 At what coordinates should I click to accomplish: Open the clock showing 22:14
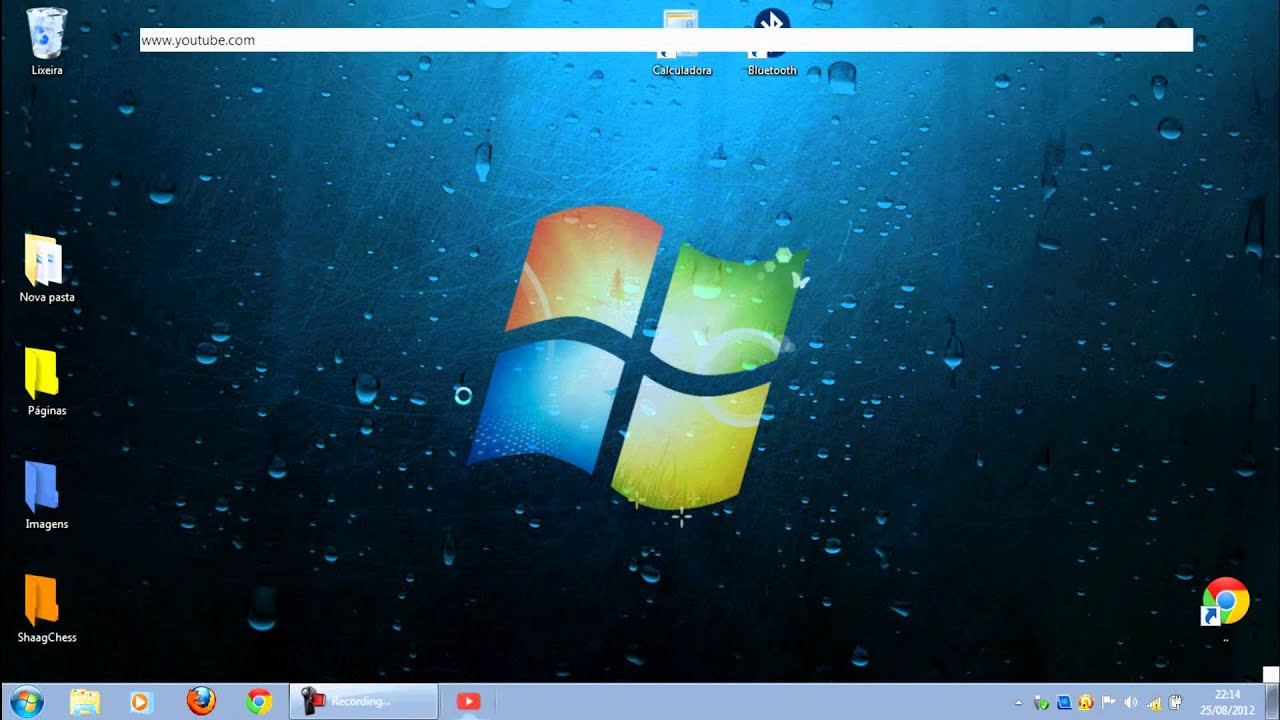[1227, 702]
